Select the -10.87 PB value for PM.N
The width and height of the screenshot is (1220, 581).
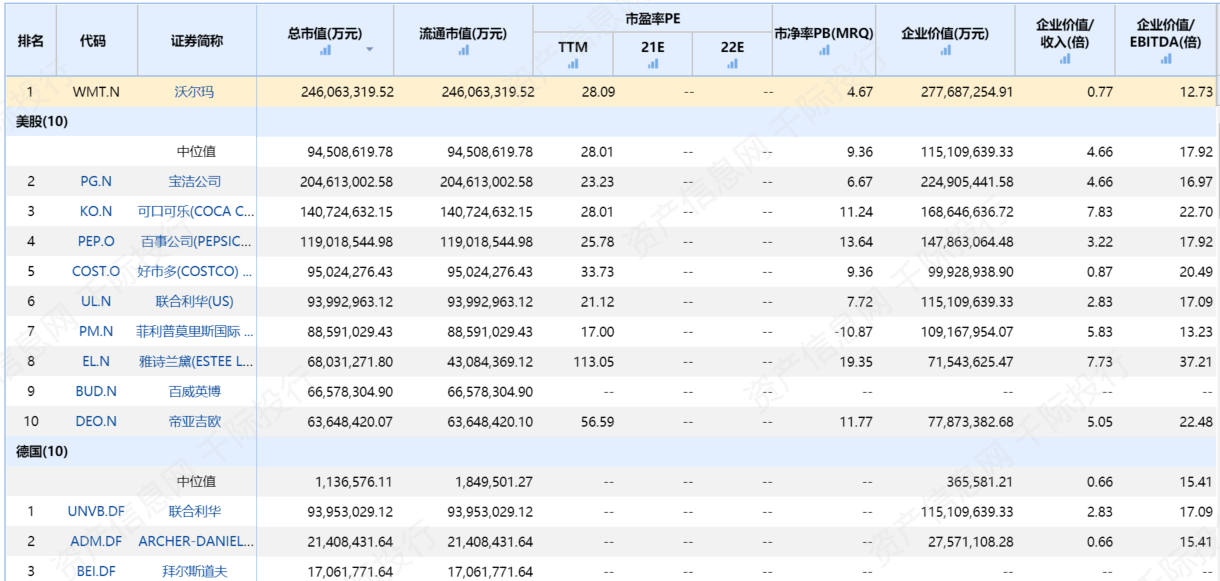click(x=854, y=332)
